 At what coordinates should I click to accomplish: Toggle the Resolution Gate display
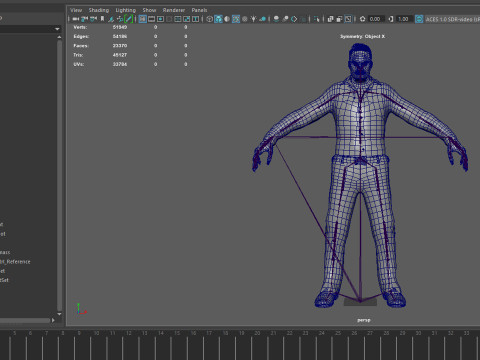[160, 19]
